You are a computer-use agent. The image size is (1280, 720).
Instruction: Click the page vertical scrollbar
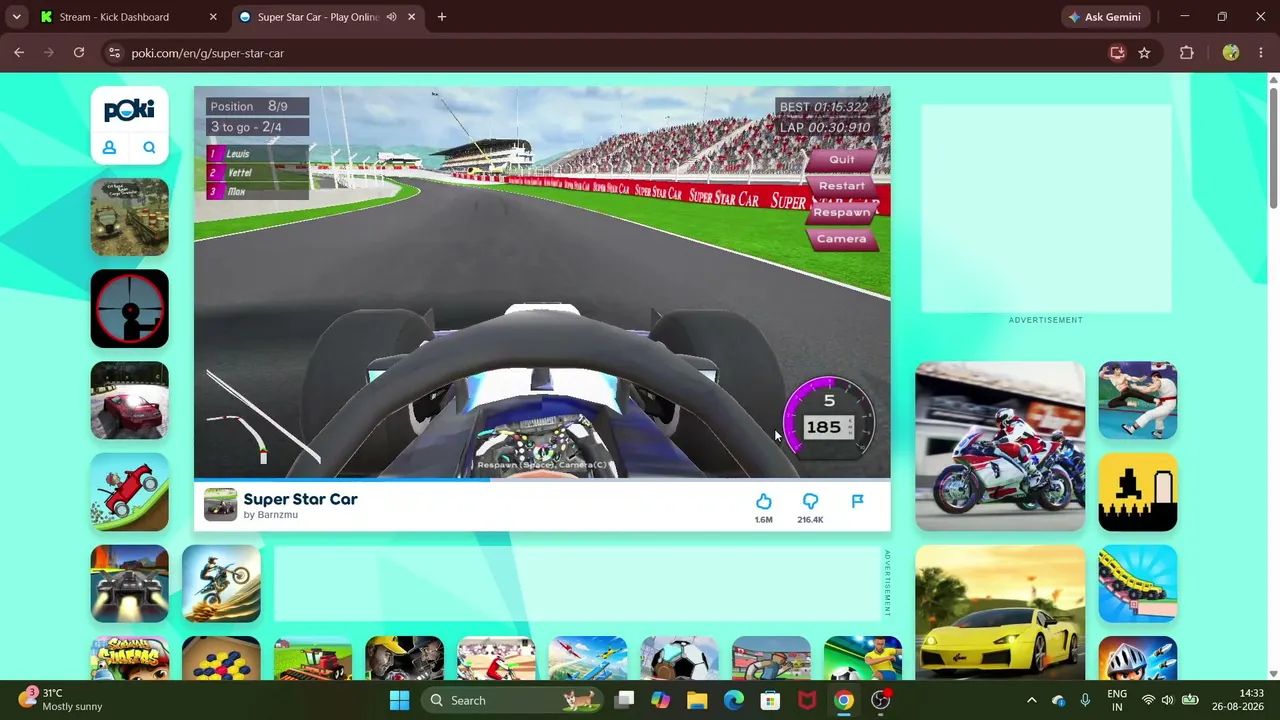(1273, 150)
